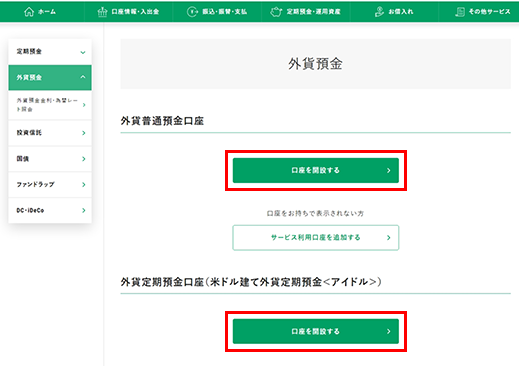Click the 外貨定期預金口座(米ドル建て外貨定期預金<アイドル>) heading

[x=251, y=282]
